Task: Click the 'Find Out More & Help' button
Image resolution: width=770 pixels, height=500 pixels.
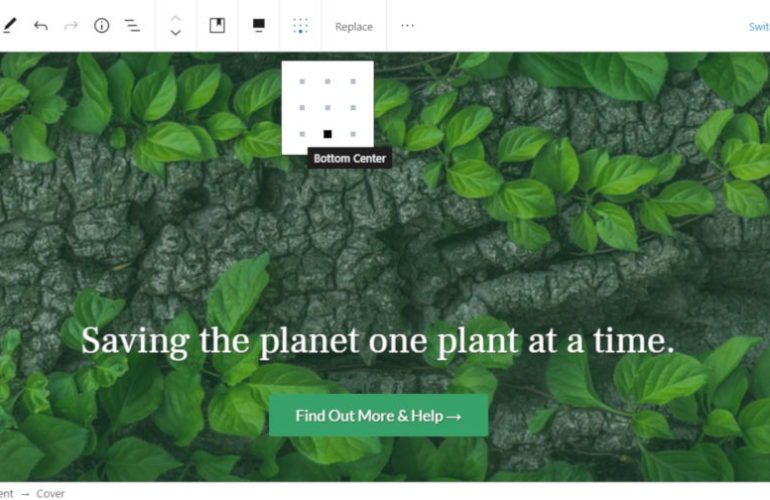Action: coord(378,415)
